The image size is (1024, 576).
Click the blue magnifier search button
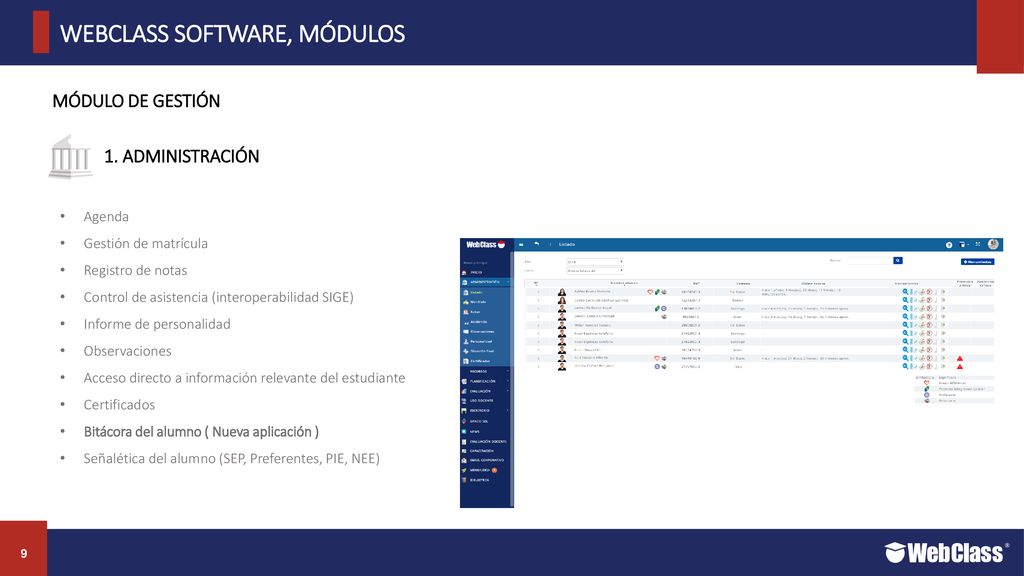click(x=898, y=261)
